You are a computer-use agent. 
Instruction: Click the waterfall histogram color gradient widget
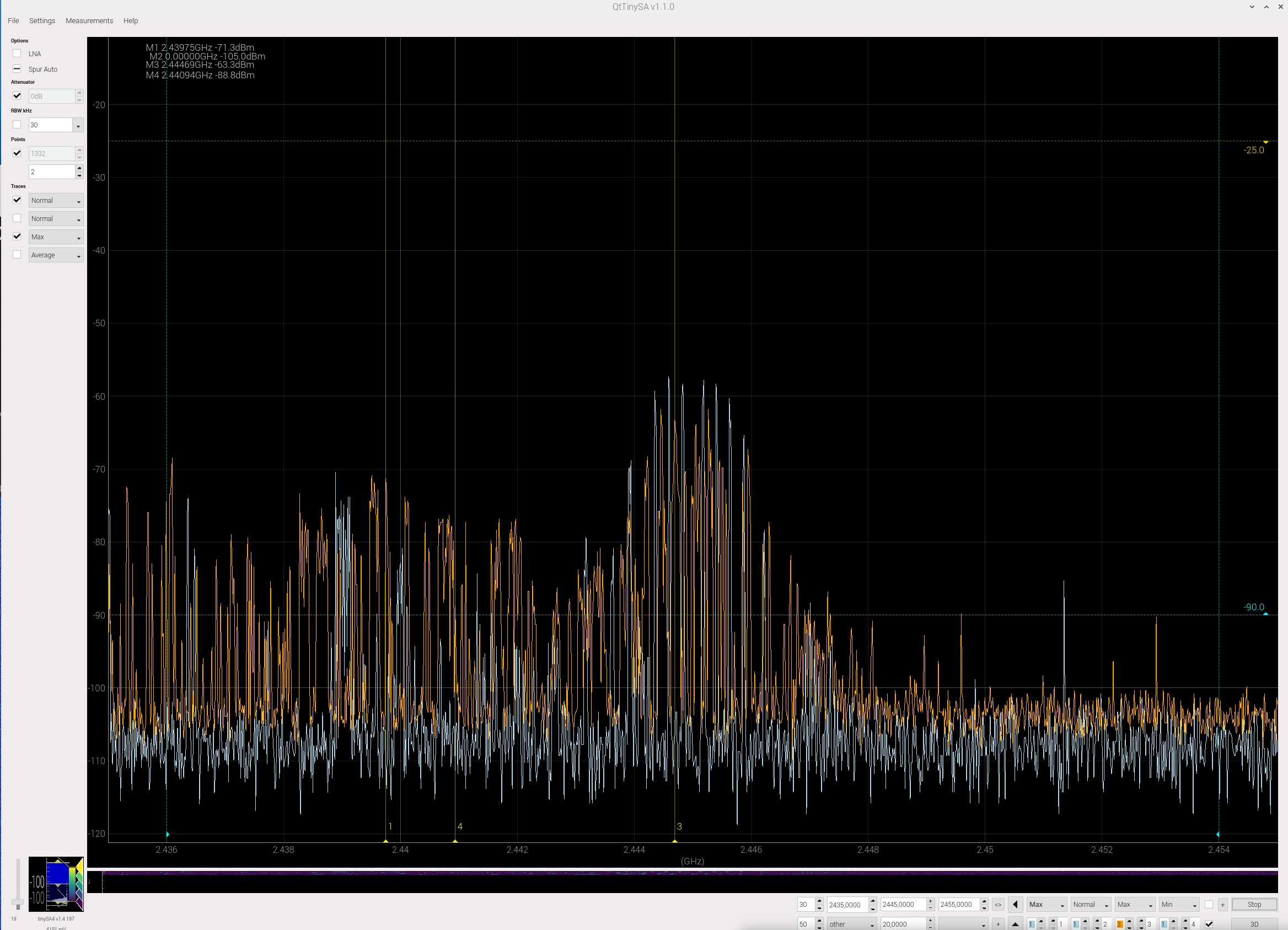click(56, 884)
